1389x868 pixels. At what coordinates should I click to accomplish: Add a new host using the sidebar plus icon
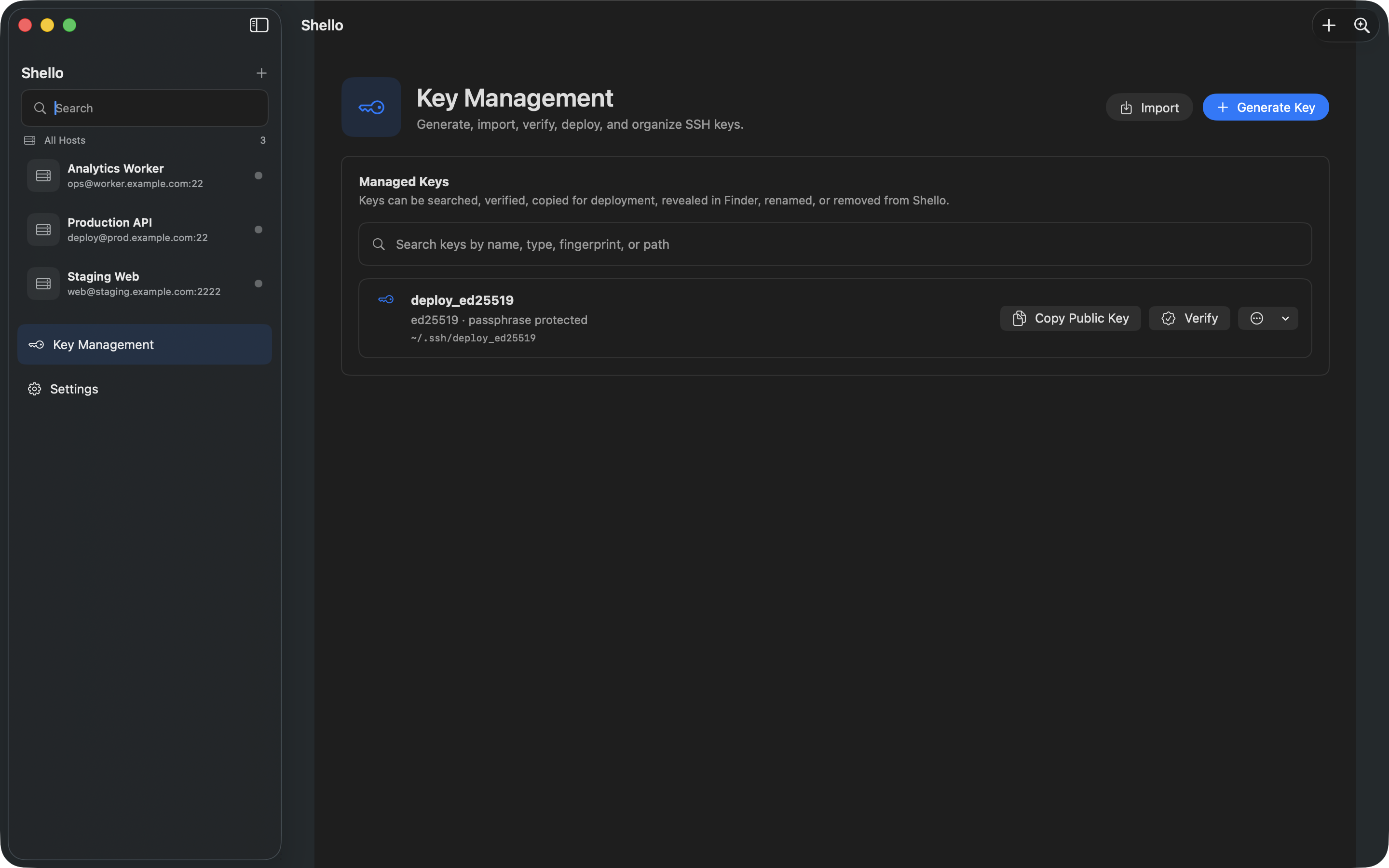pos(261,73)
